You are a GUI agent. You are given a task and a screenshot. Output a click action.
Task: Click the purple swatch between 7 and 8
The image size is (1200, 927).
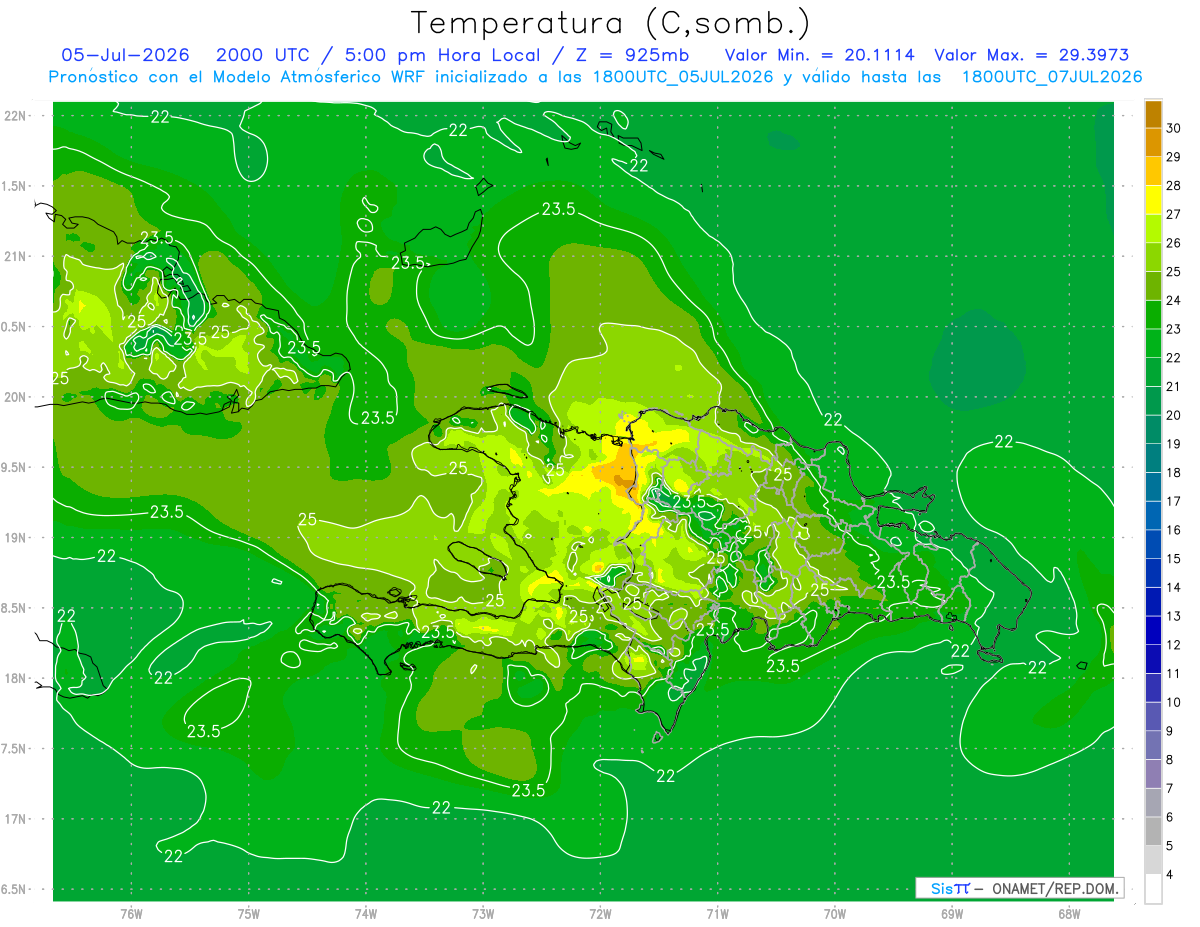pyautogui.click(x=1153, y=774)
